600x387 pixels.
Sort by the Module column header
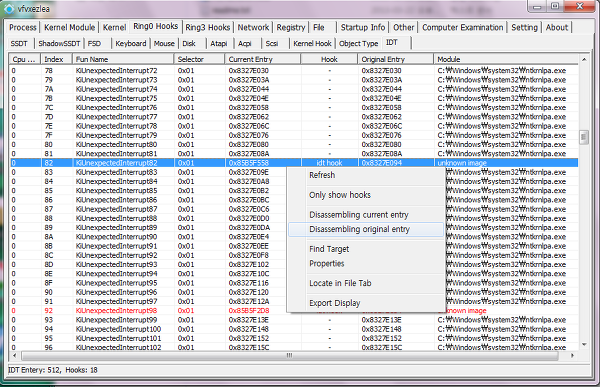pos(506,59)
